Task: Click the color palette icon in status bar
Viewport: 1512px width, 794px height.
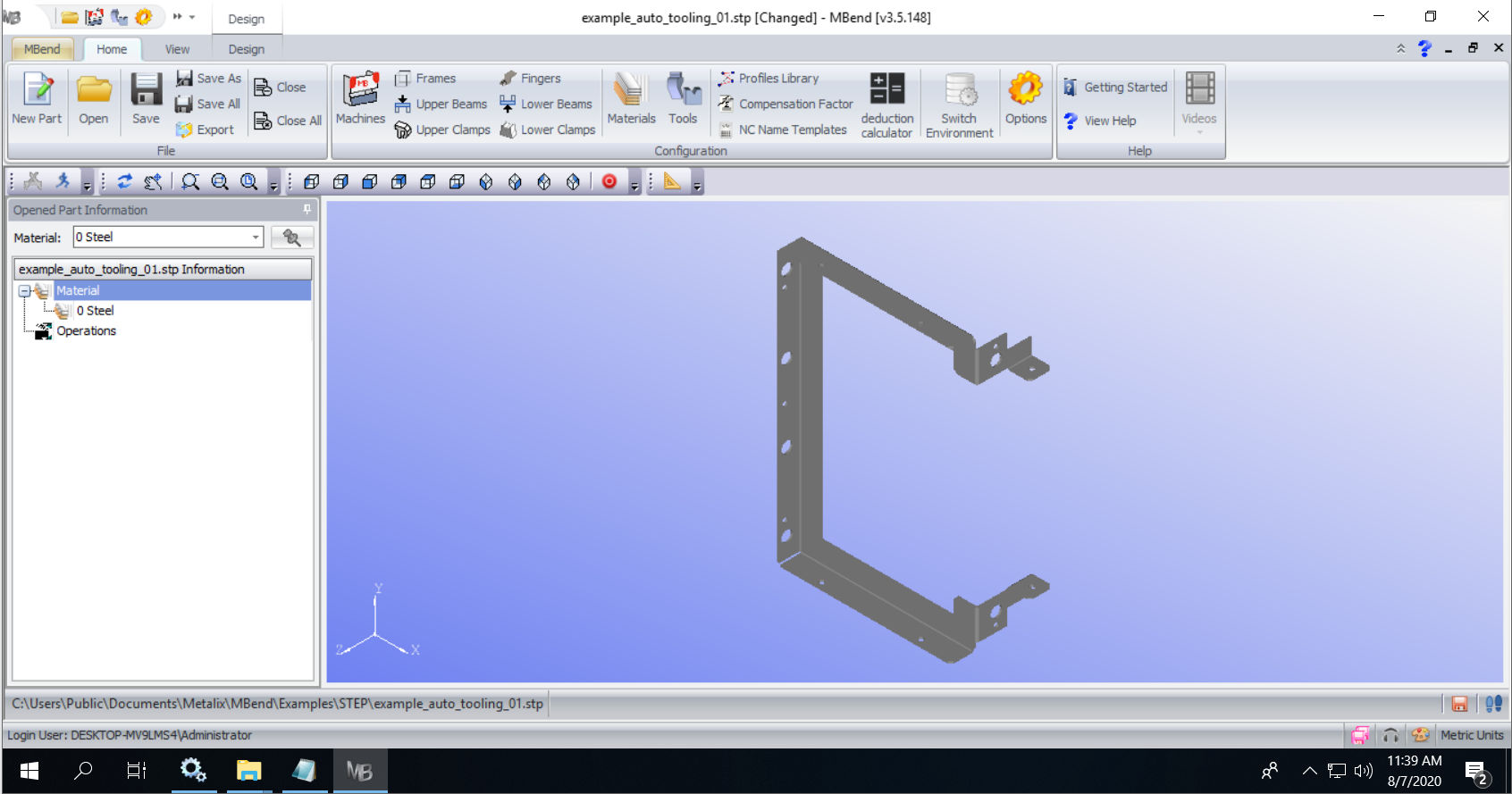Action: [1420, 735]
